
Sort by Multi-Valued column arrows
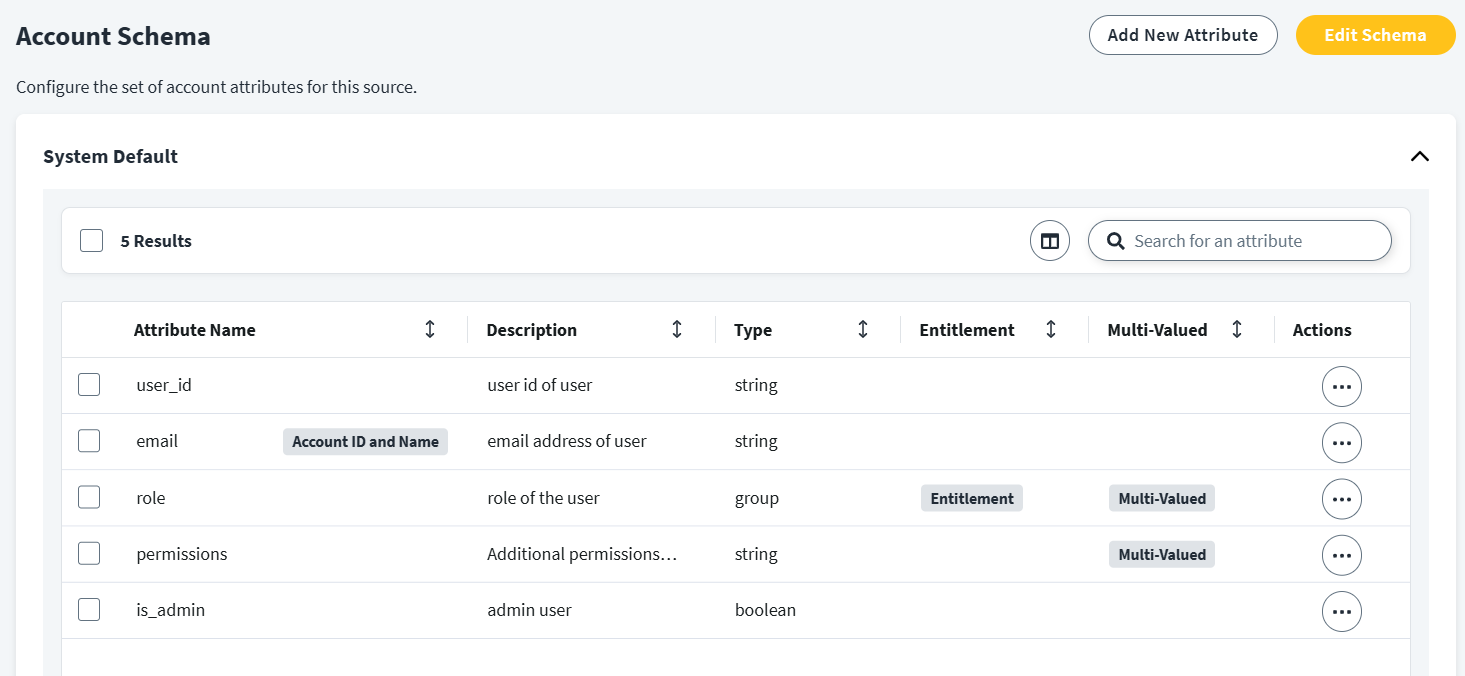pyautogui.click(x=1237, y=329)
